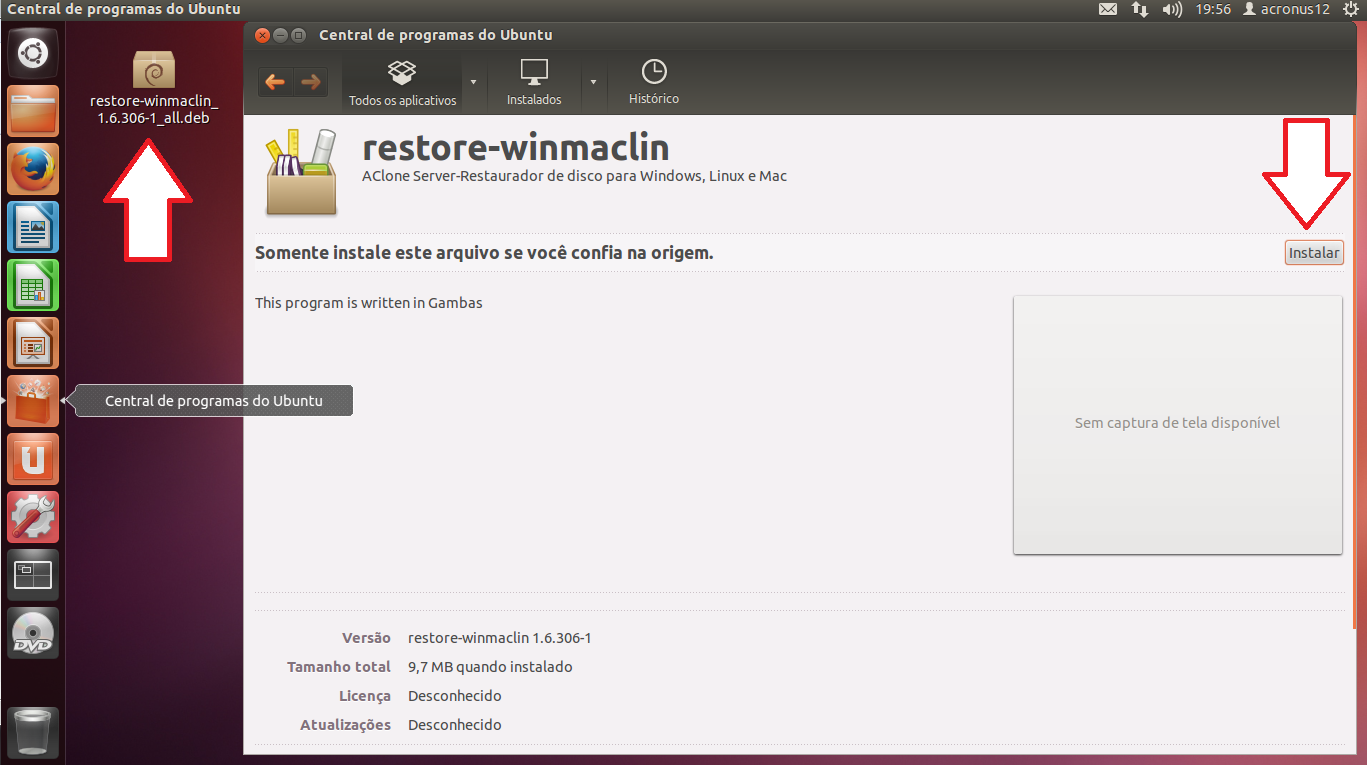The image size is (1367, 768).
Task: Open the Instalados section
Action: coord(534,83)
